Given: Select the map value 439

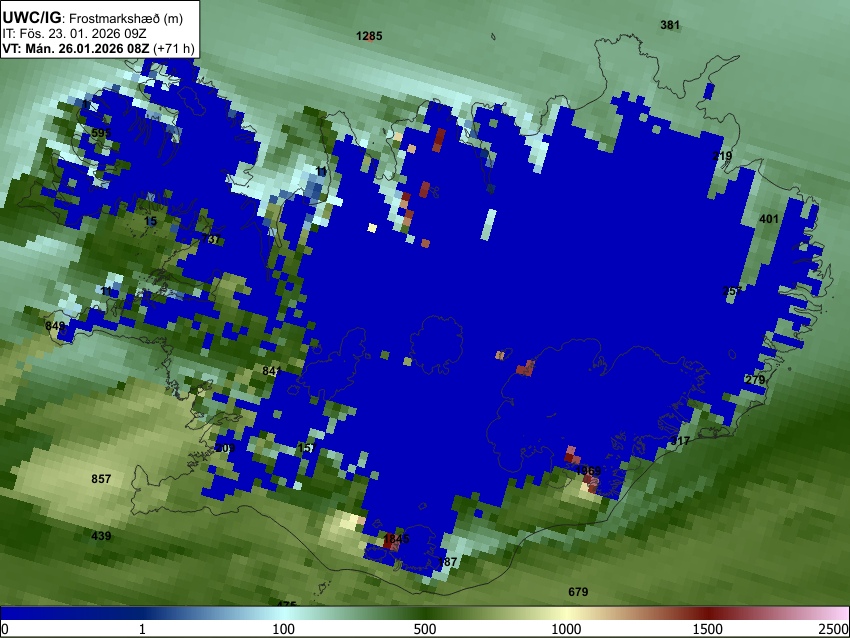Looking at the screenshot, I should pos(101,536).
